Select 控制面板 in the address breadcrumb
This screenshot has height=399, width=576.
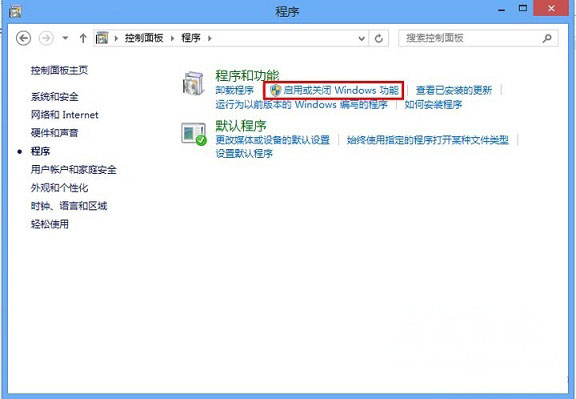[x=144, y=38]
